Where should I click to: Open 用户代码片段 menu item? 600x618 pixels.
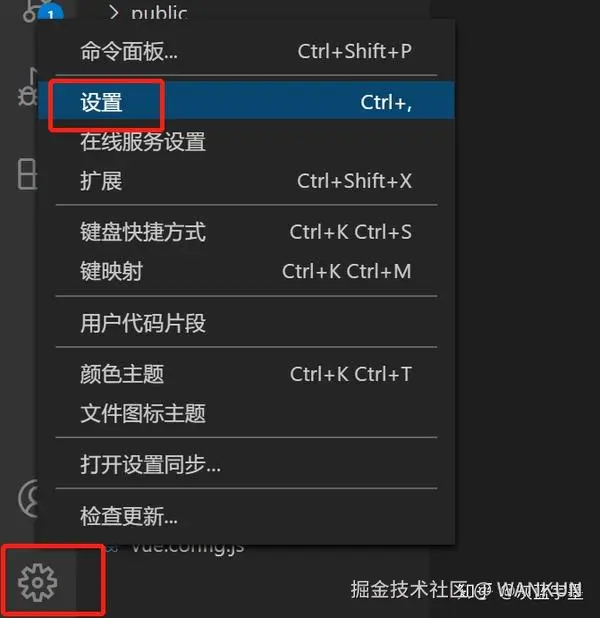(246, 323)
